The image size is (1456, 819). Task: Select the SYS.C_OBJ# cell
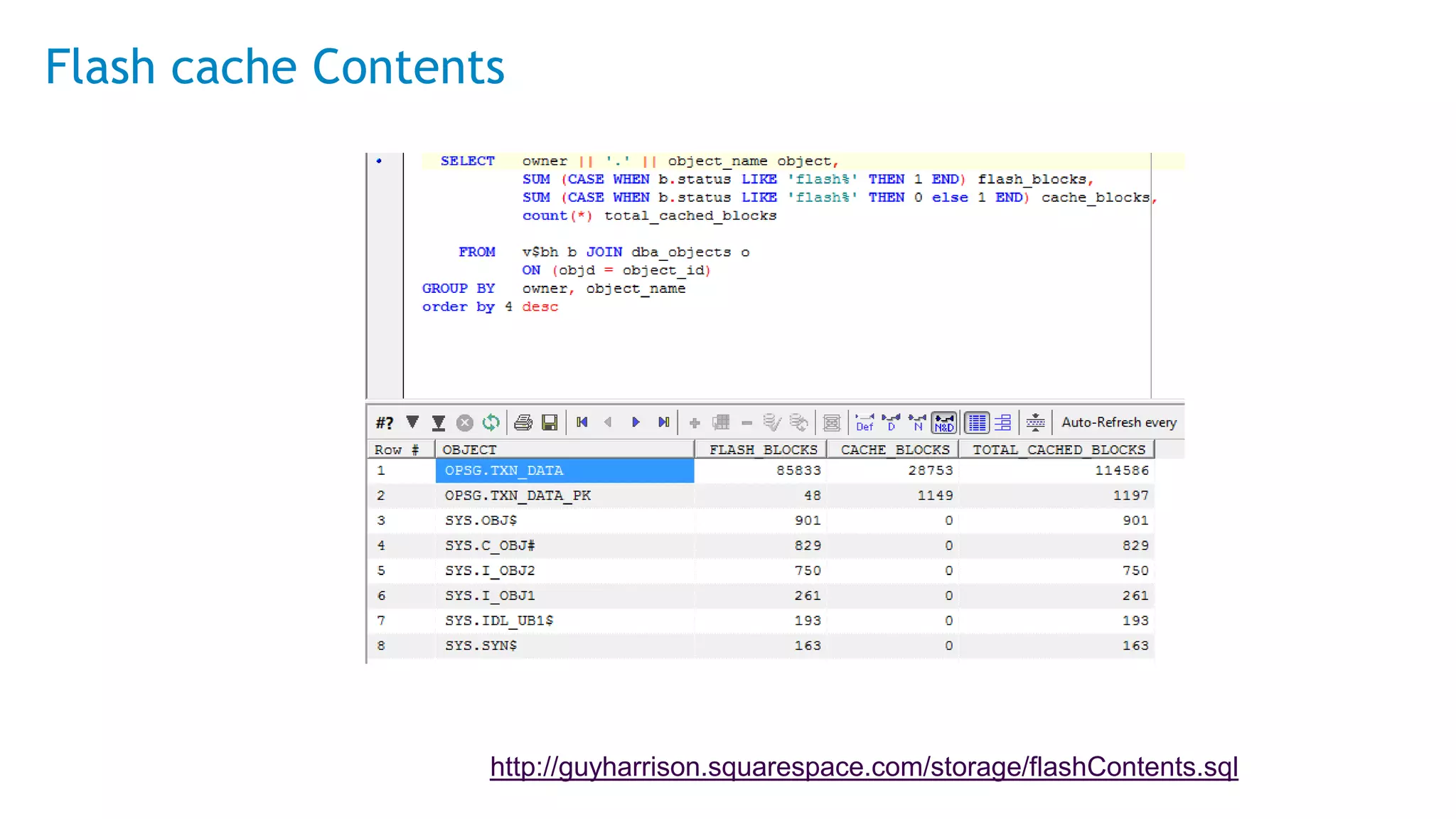pos(564,545)
